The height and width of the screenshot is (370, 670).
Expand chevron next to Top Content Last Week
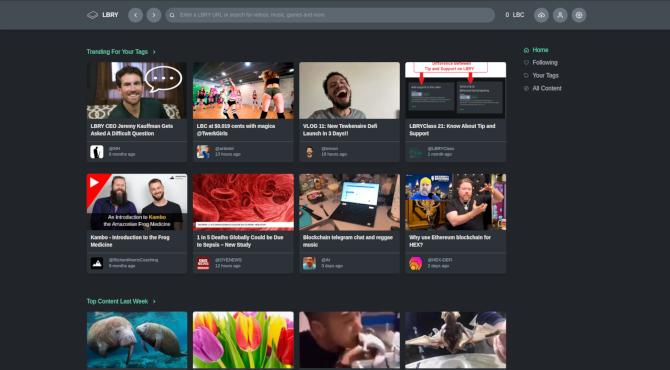(154, 302)
